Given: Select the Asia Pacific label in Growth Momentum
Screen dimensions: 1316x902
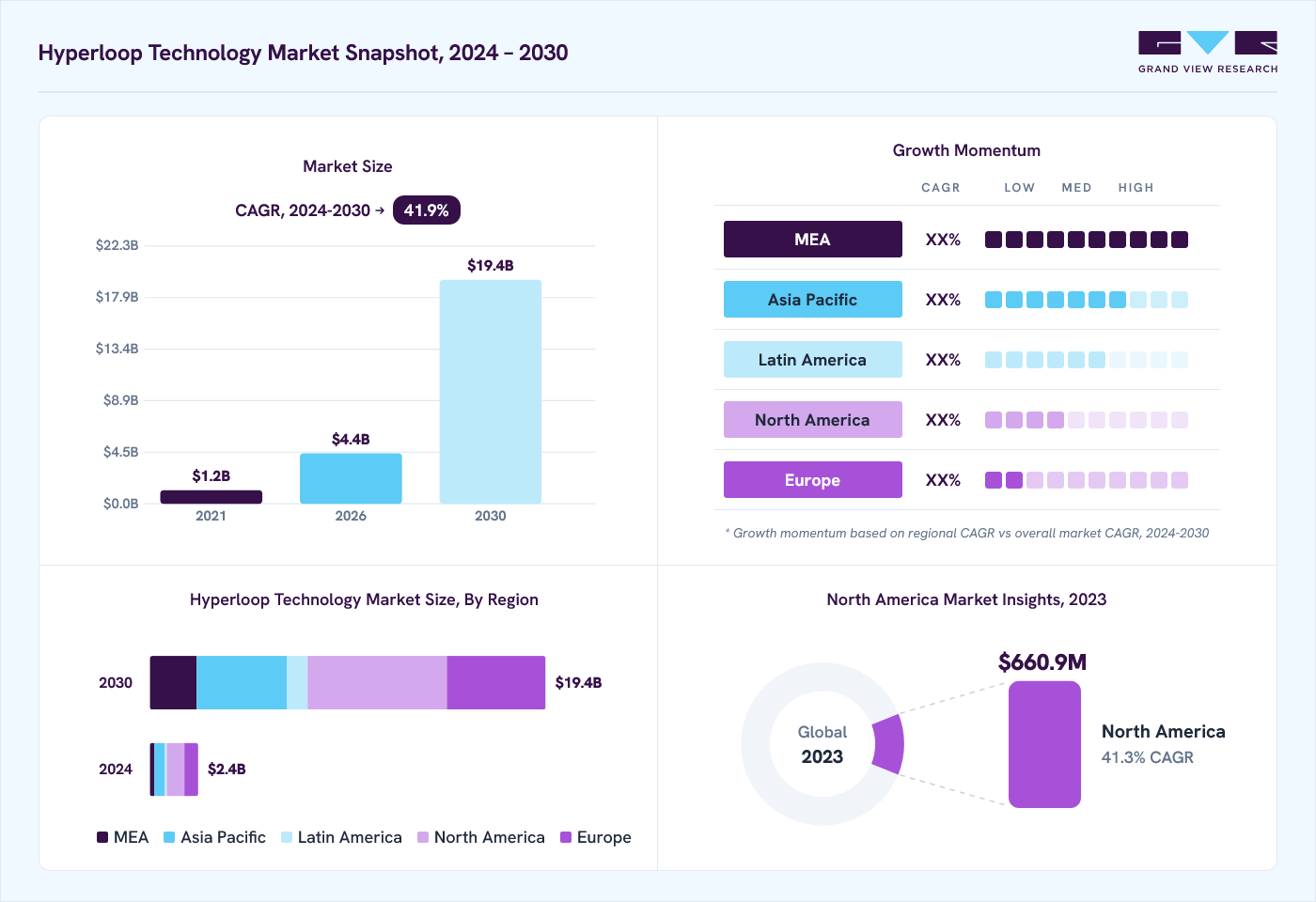Looking at the screenshot, I should click(812, 300).
